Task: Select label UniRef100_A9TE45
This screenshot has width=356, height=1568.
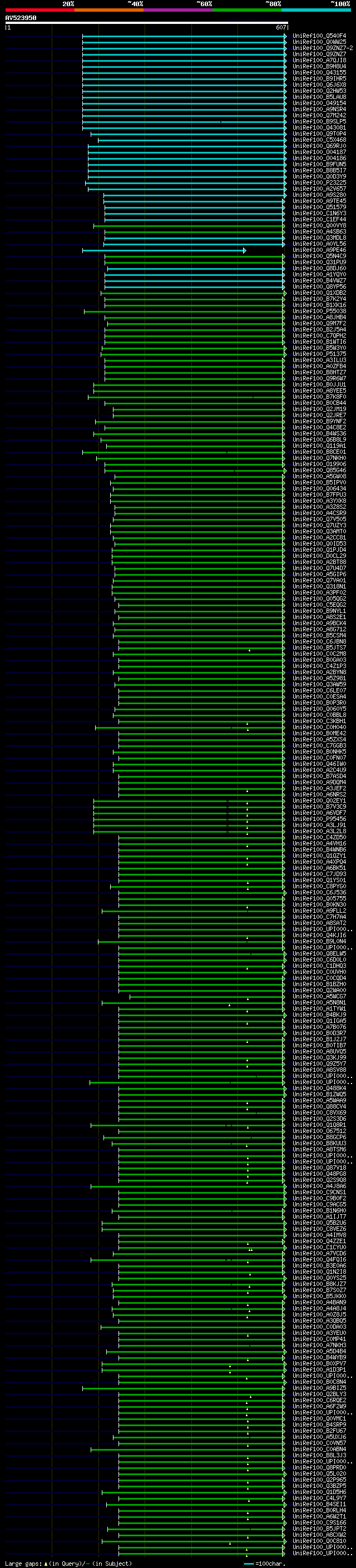Action: [x=319, y=201]
